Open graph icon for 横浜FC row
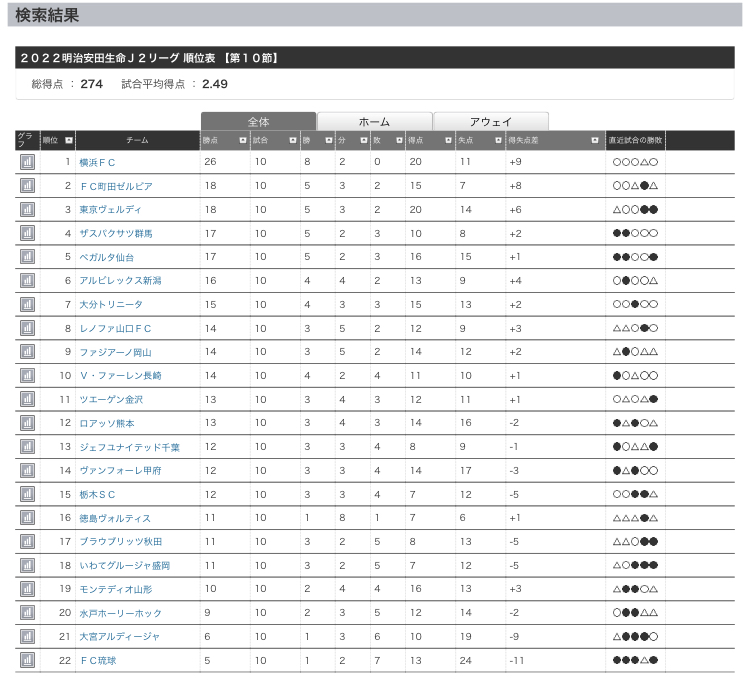This screenshot has width=750, height=691. [x=27, y=162]
